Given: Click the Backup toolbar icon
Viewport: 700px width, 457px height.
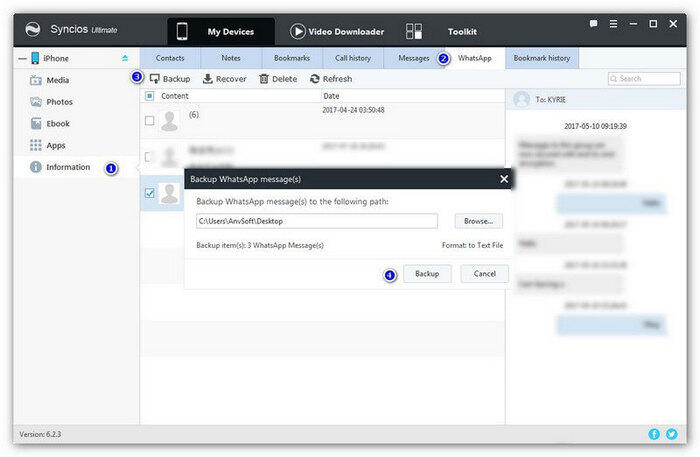Looking at the screenshot, I should tap(155, 78).
